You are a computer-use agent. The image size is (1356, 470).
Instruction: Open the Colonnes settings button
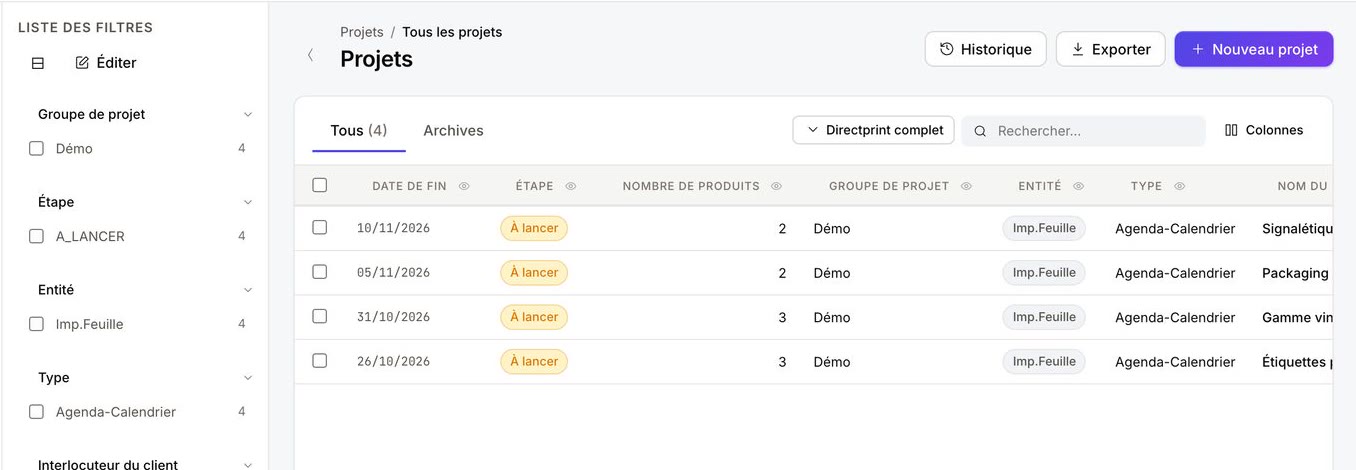(x=1264, y=130)
